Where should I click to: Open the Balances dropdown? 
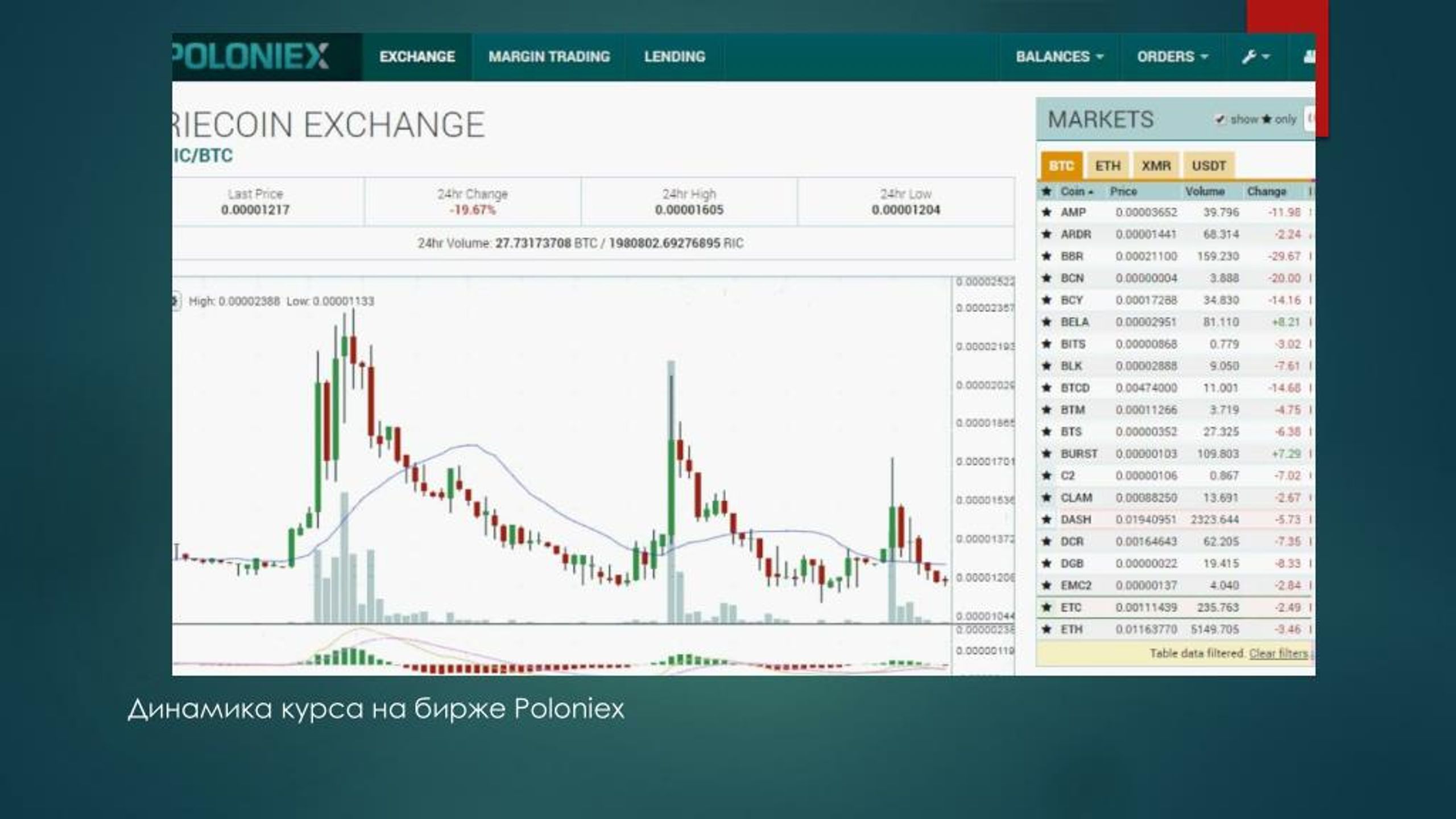click(1060, 57)
